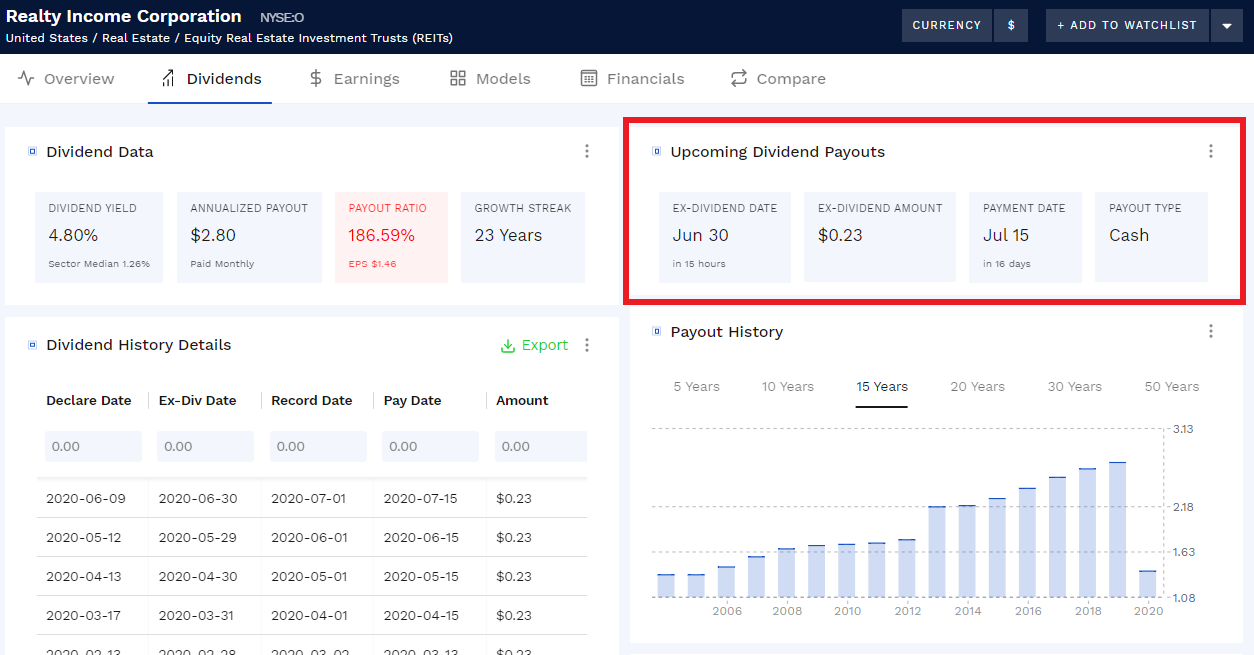Click the Earnings dollar sign icon

click(316, 78)
